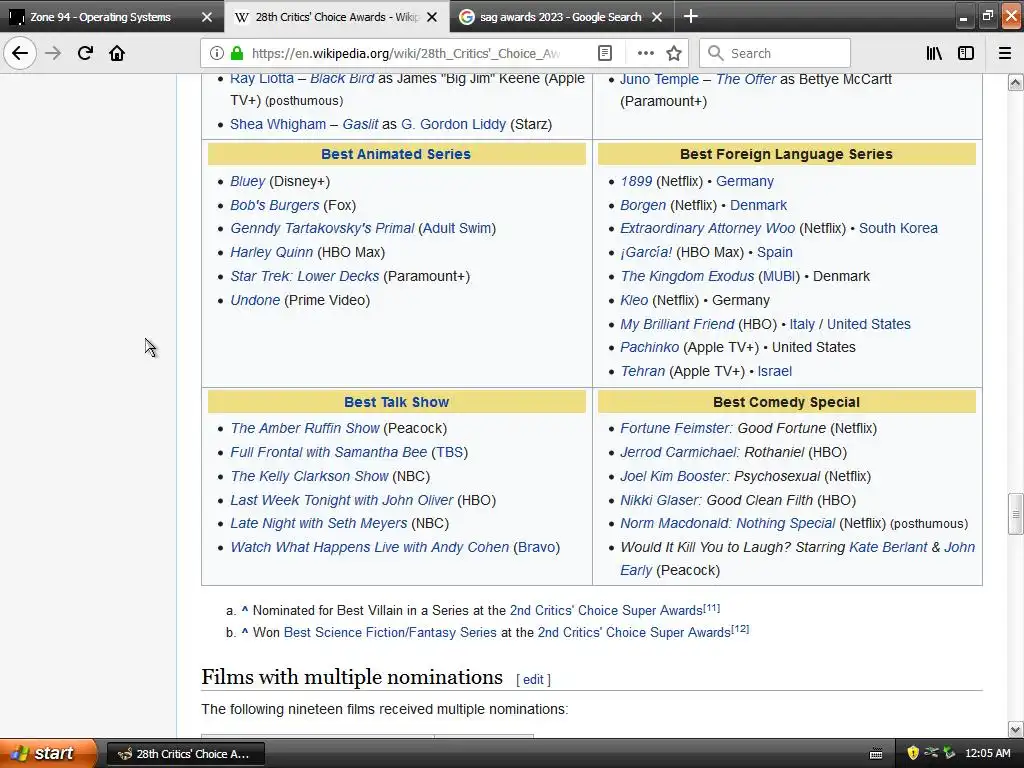The image size is (1024, 768).
Task: Close the sag awards Google Search tab
Action: 657,17
